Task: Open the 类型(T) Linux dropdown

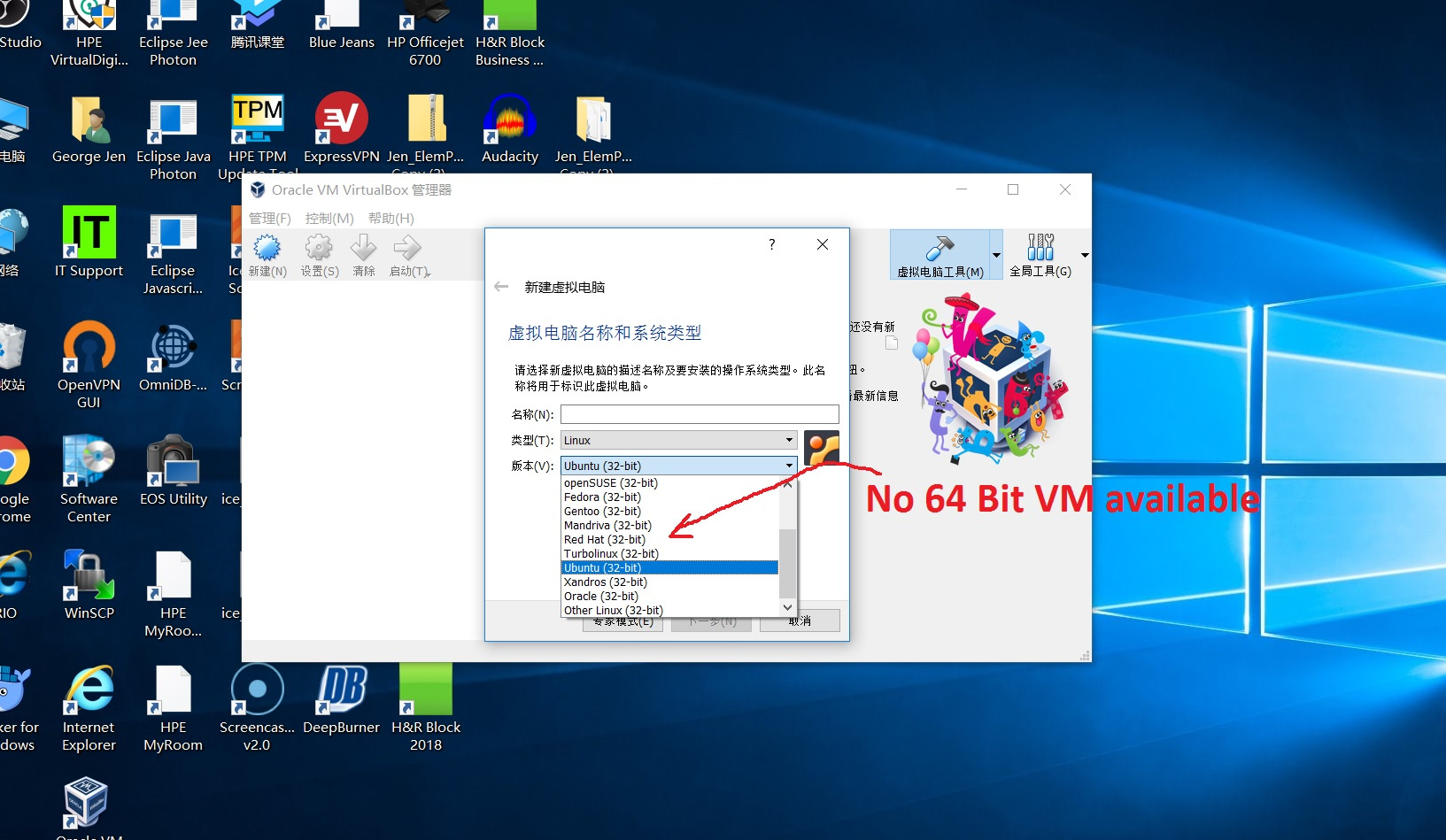Action: (679, 440)
